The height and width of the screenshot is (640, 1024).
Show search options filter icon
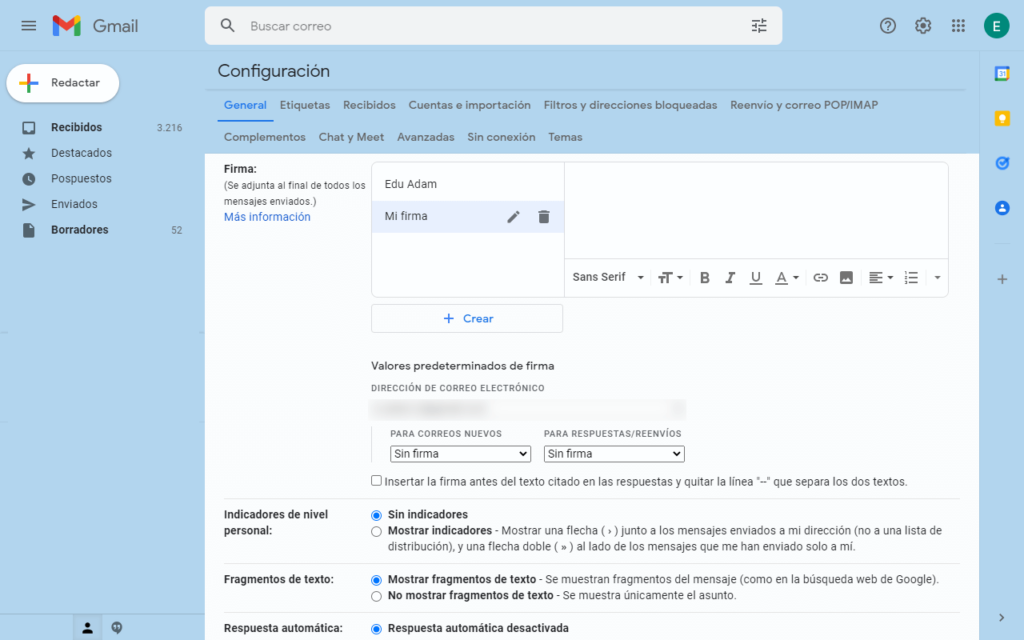(x=759, y=26)
